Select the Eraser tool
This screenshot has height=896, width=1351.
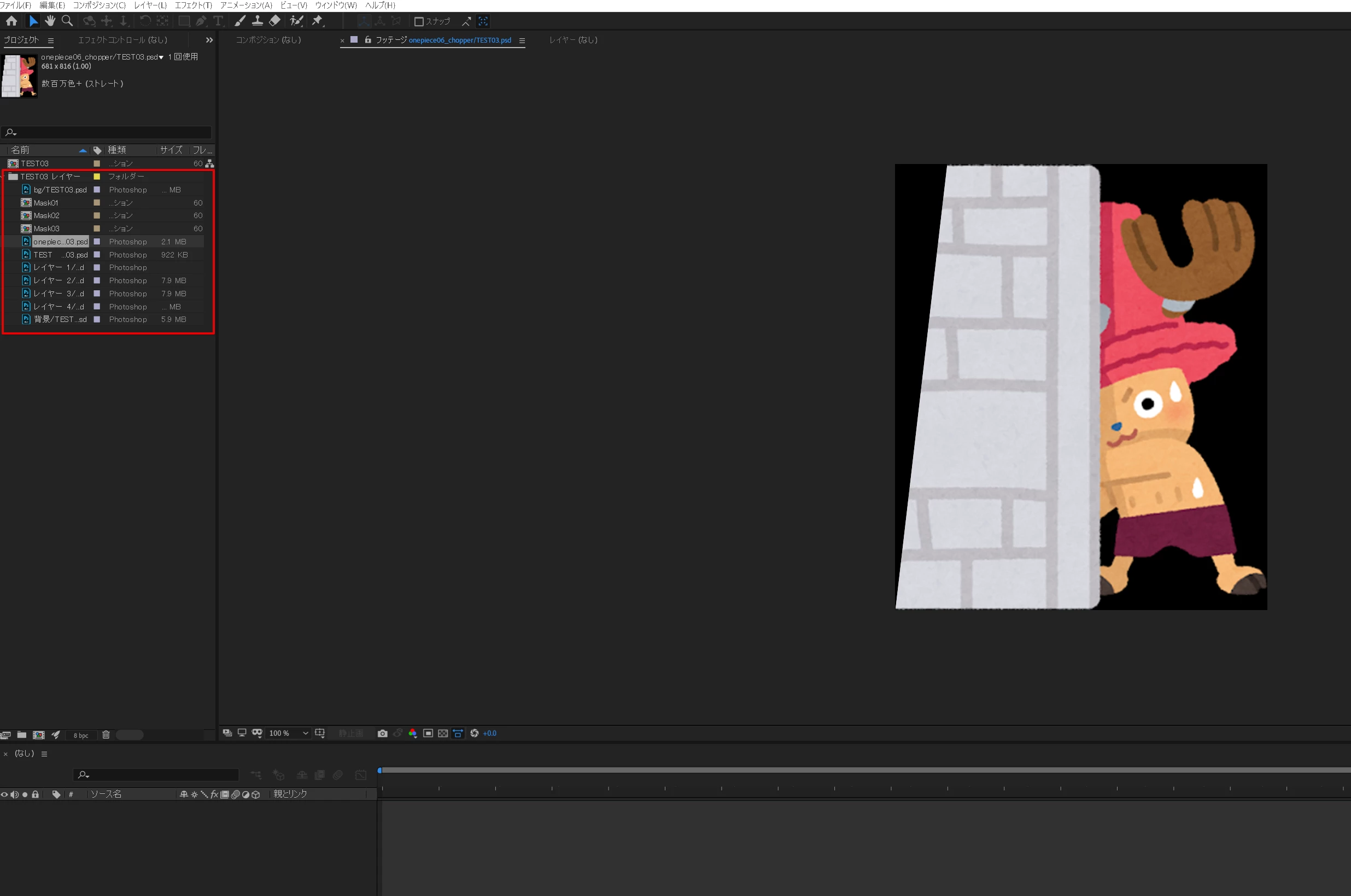275,21
